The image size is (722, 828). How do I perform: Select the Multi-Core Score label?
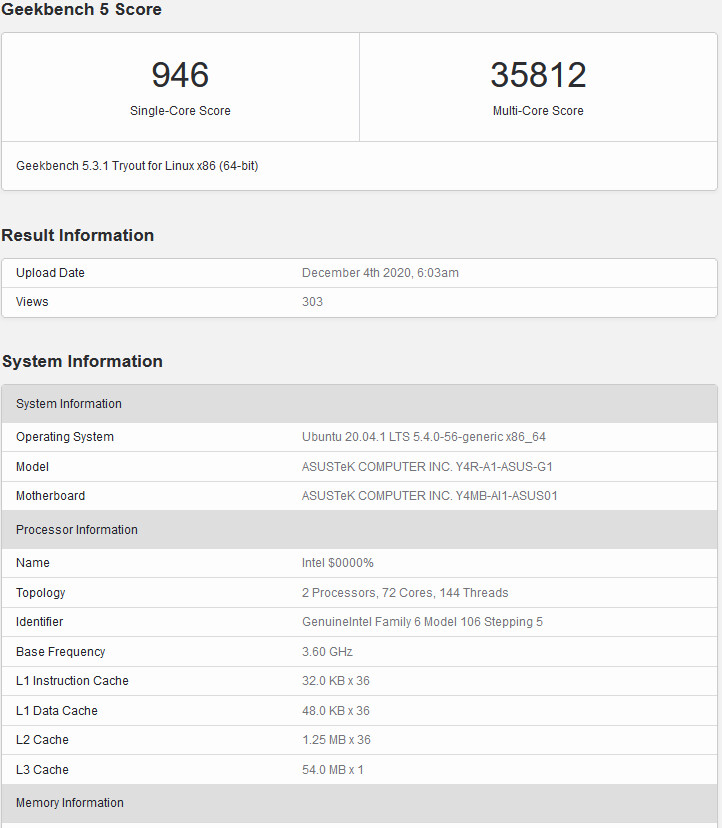coord(538,110)
